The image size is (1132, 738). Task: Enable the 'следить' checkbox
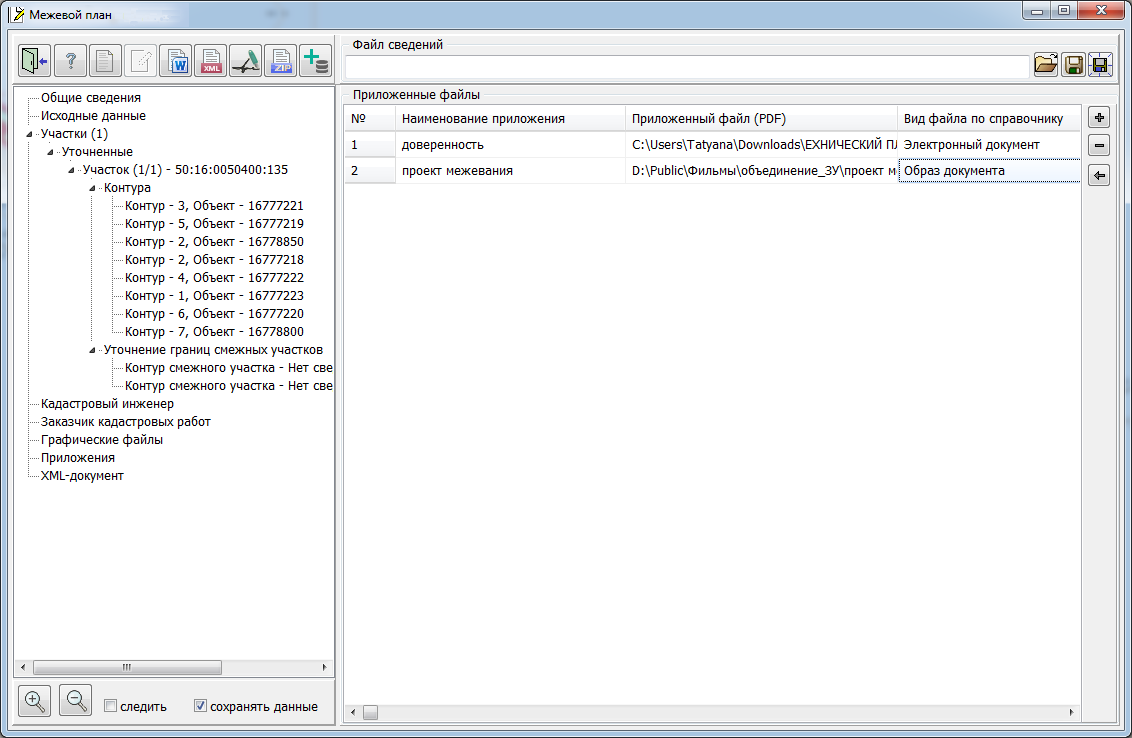(111, 706)
